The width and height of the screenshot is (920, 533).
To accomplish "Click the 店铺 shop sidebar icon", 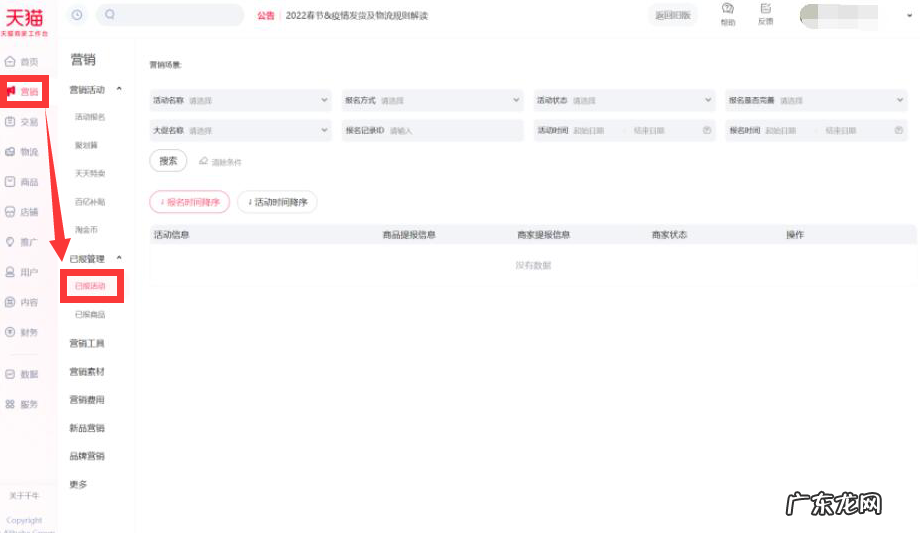I will click(x=10, y=212).
